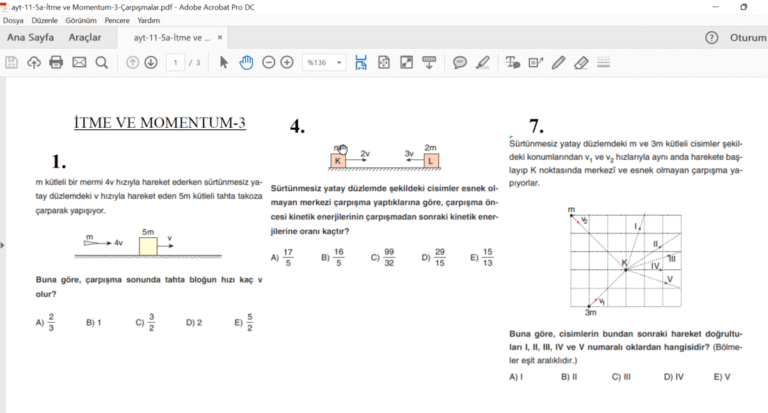The height and width of the screenshot is (413, 768).
Task: Go to previous page arrow
Action: click(x=132, y=63)
